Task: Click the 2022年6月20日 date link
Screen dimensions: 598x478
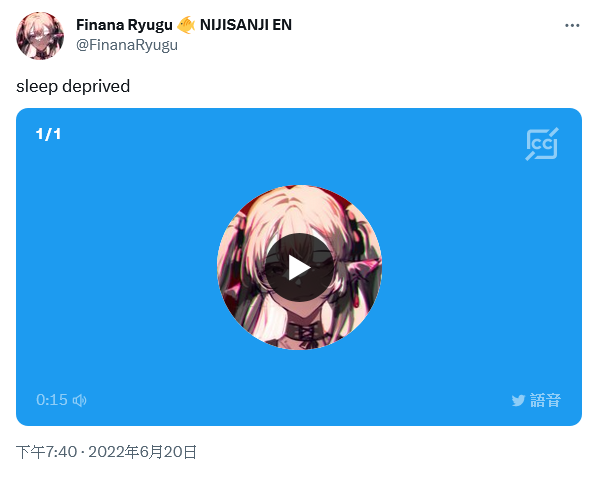Action: [143, 452]
